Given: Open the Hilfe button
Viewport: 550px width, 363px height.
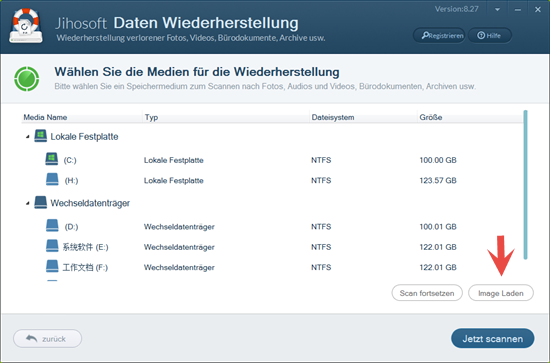Looking at the screenshot, I should pos(490,35).
